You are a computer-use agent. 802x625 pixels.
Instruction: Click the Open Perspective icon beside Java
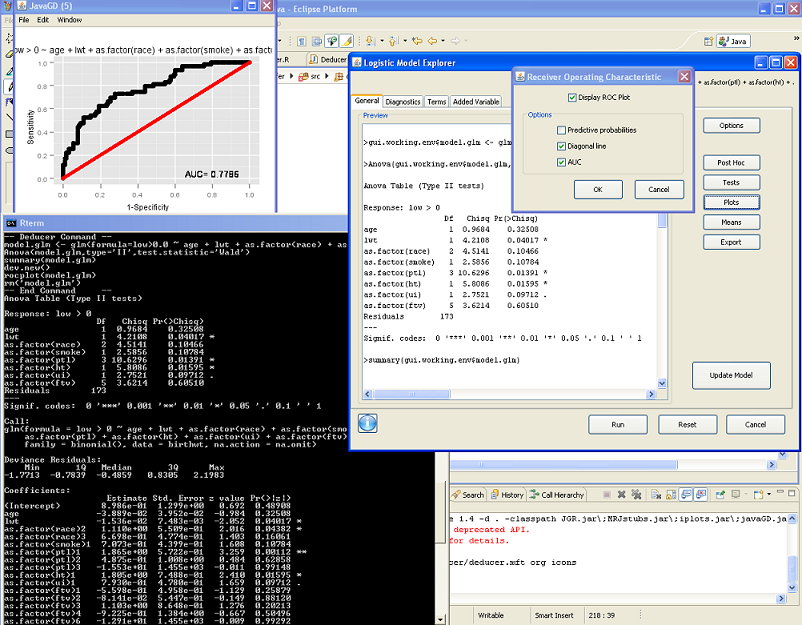point(708,41)
